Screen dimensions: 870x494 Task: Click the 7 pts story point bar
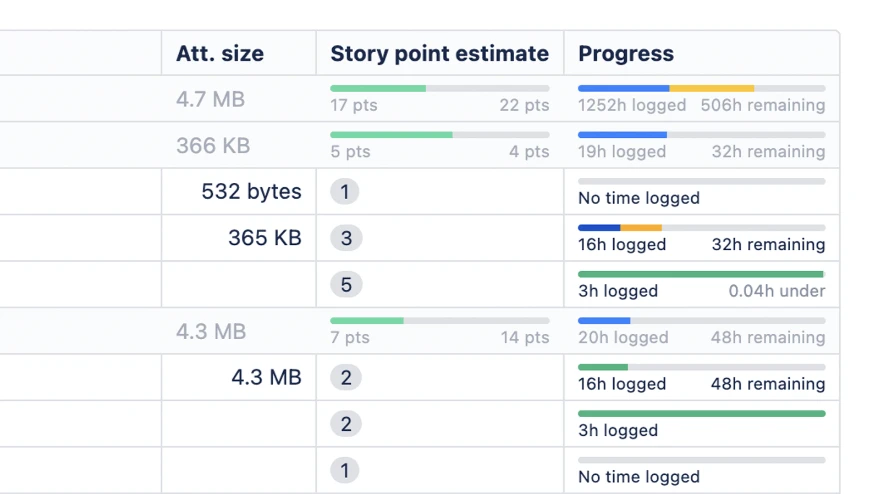439,321
